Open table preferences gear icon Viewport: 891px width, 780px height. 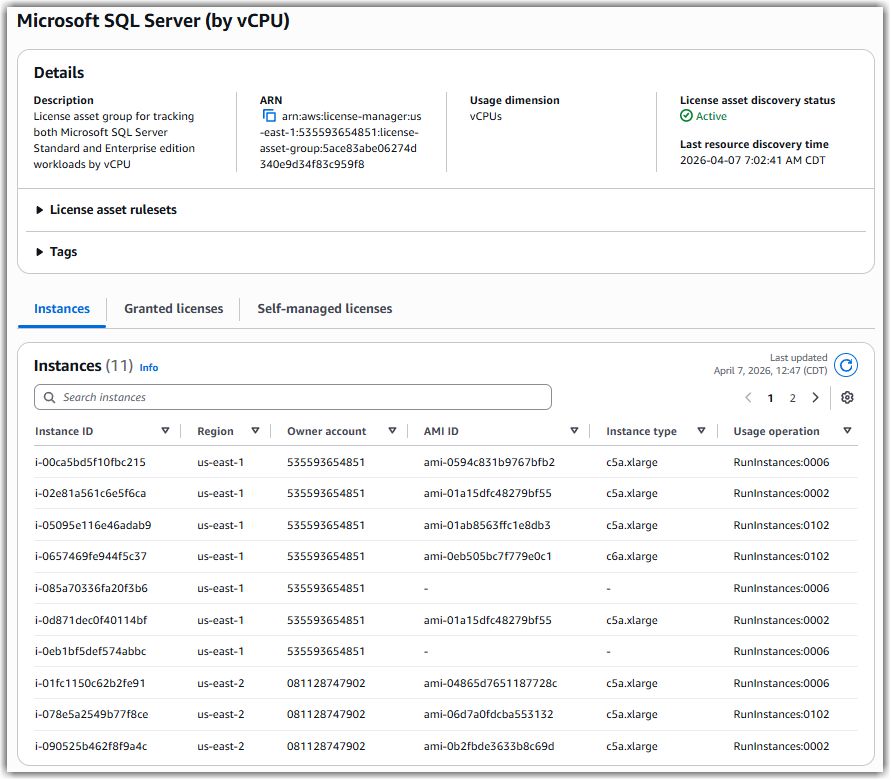(x=847, y=398)
